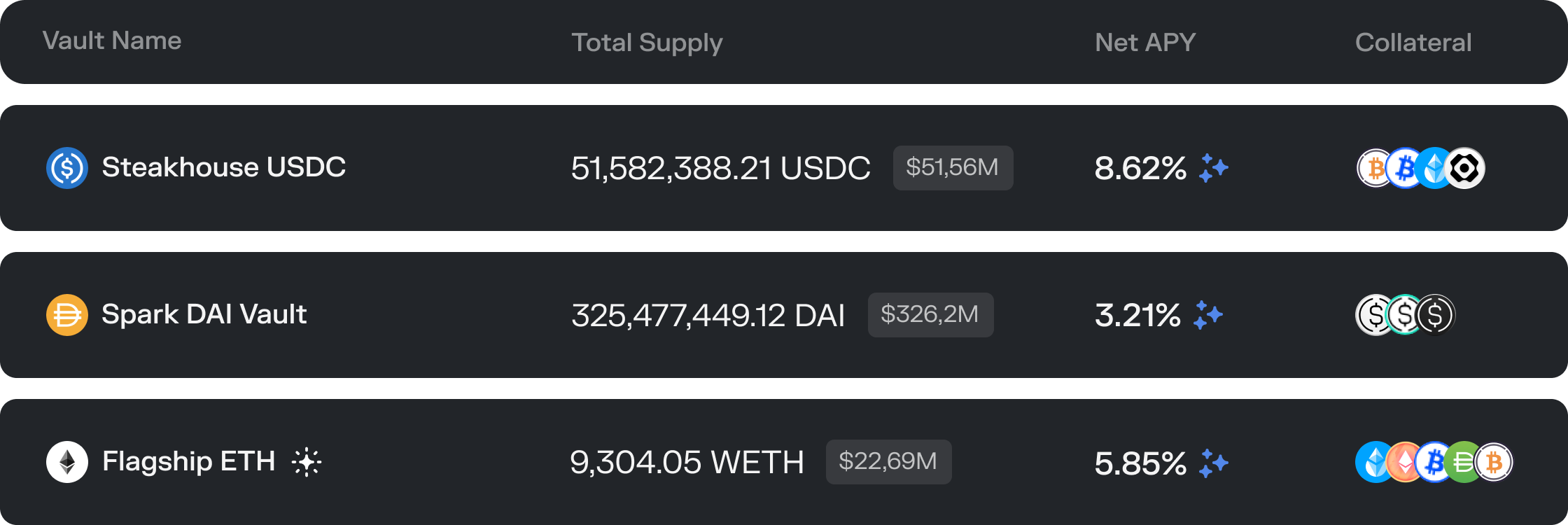Click the sun sparkle badge next to Flagship ETH
The height and width of the screenshot is (525, 1568).
point(307,462)
